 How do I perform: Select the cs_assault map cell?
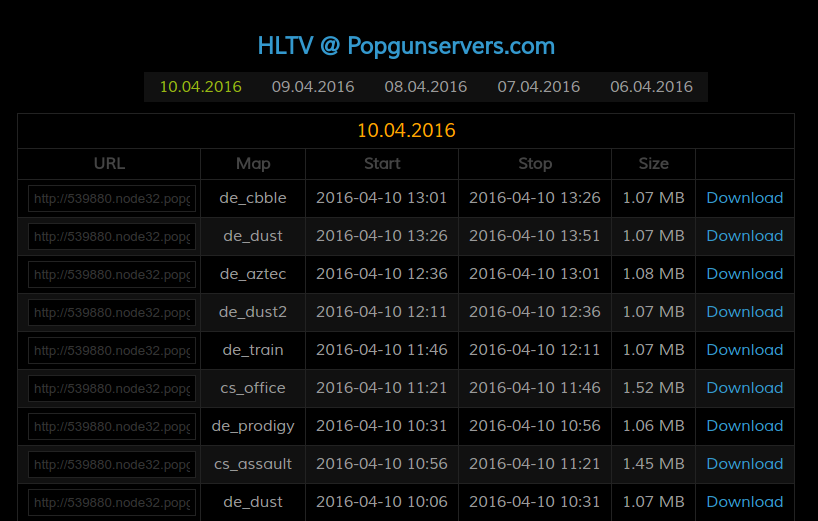click(x=253, y=465)
